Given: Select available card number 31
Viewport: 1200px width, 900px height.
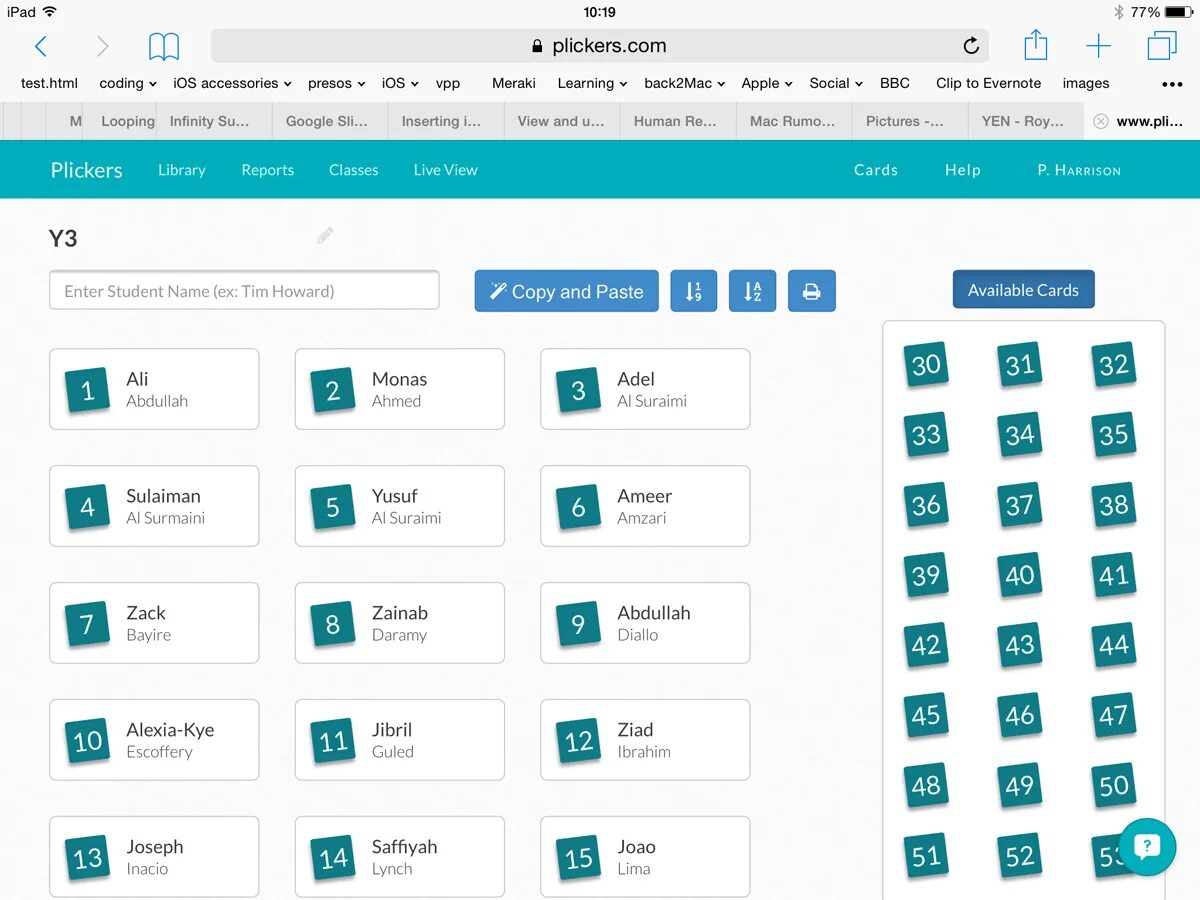Looking at the screenshot, I should 1020,365.
